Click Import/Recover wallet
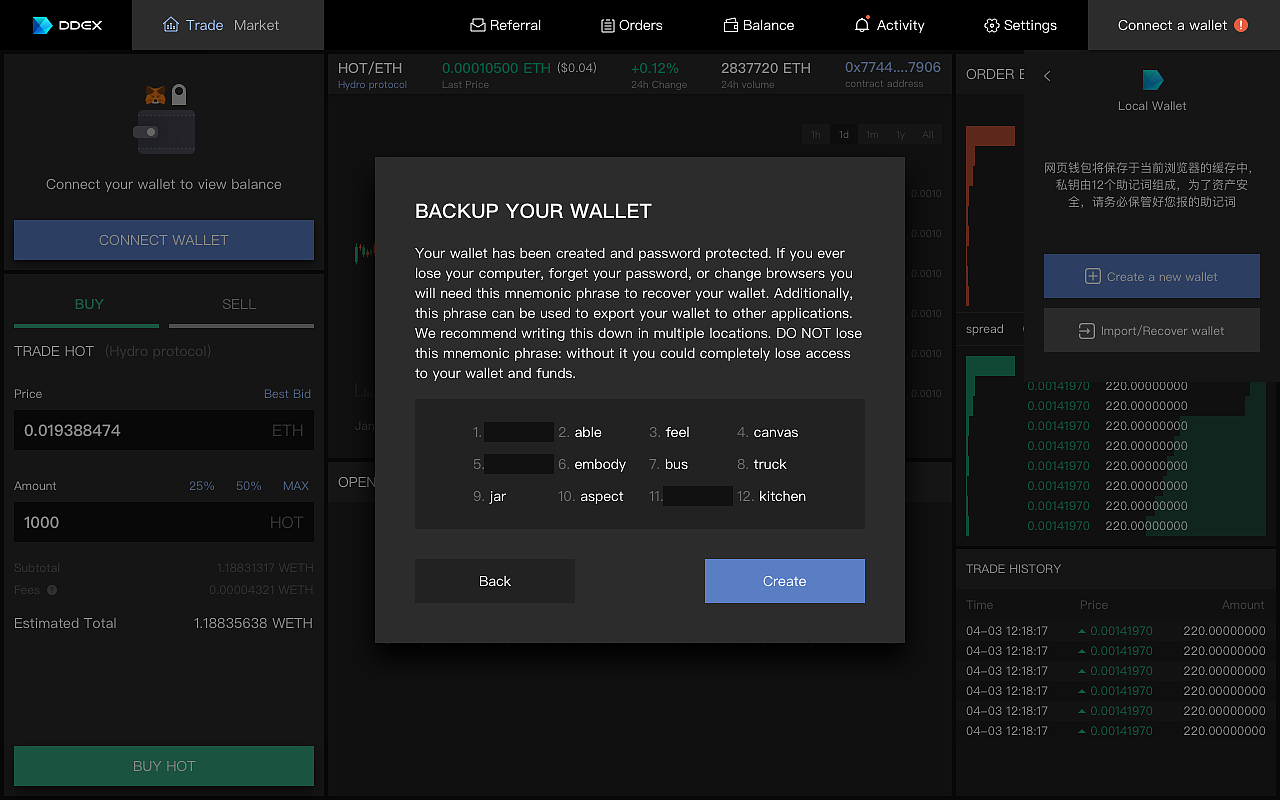 coord(1152,330)
